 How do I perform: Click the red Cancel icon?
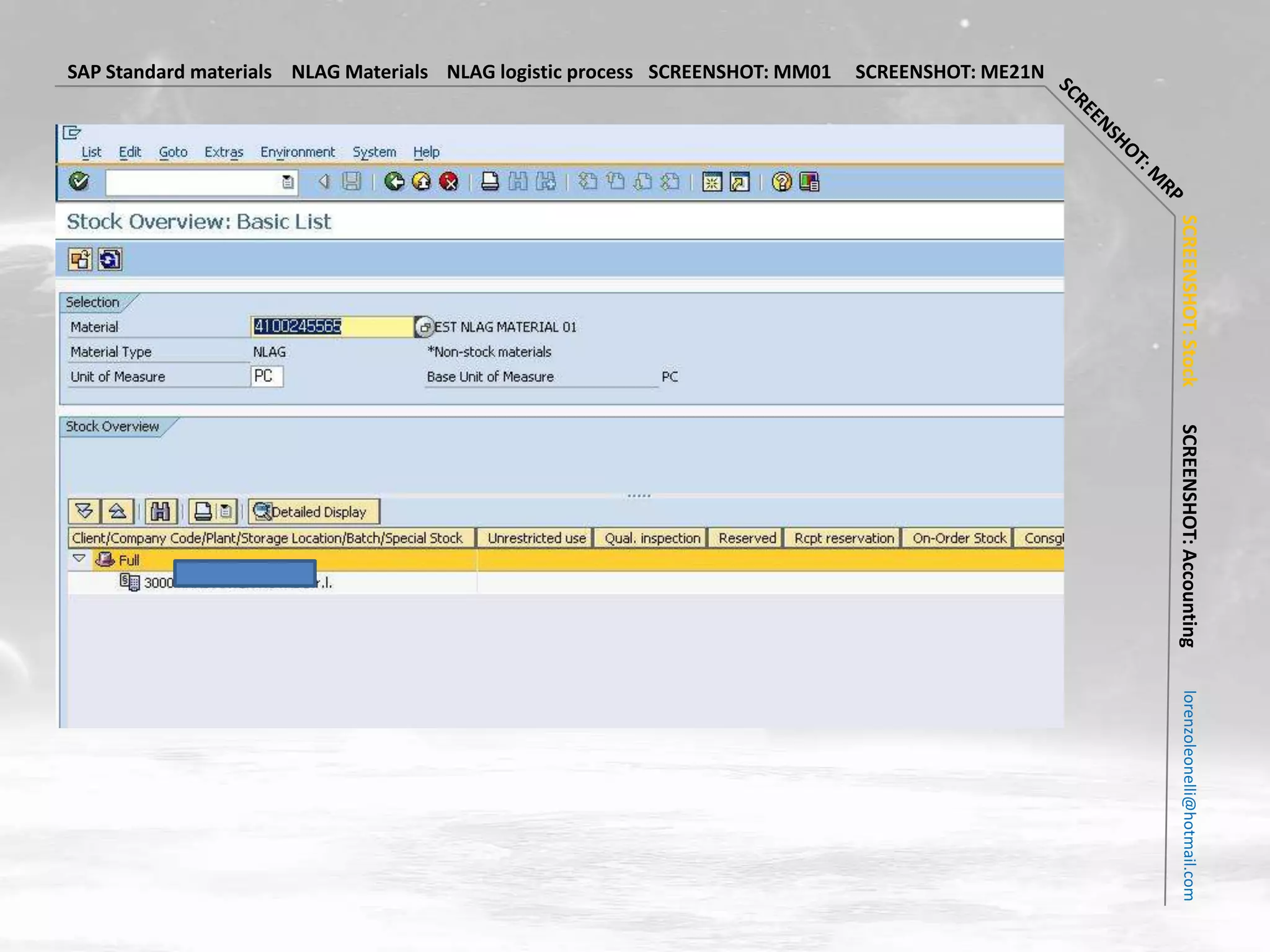coord(449,182)
